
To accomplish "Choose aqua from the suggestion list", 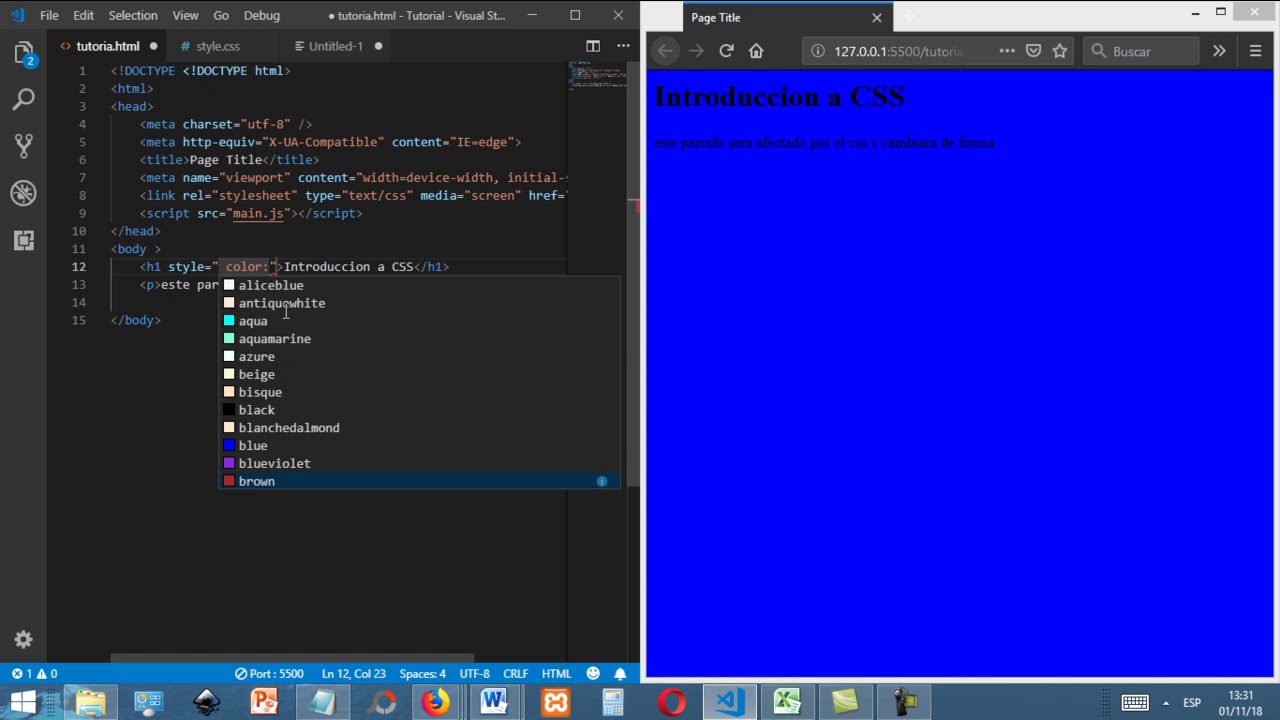I will 419,321.
